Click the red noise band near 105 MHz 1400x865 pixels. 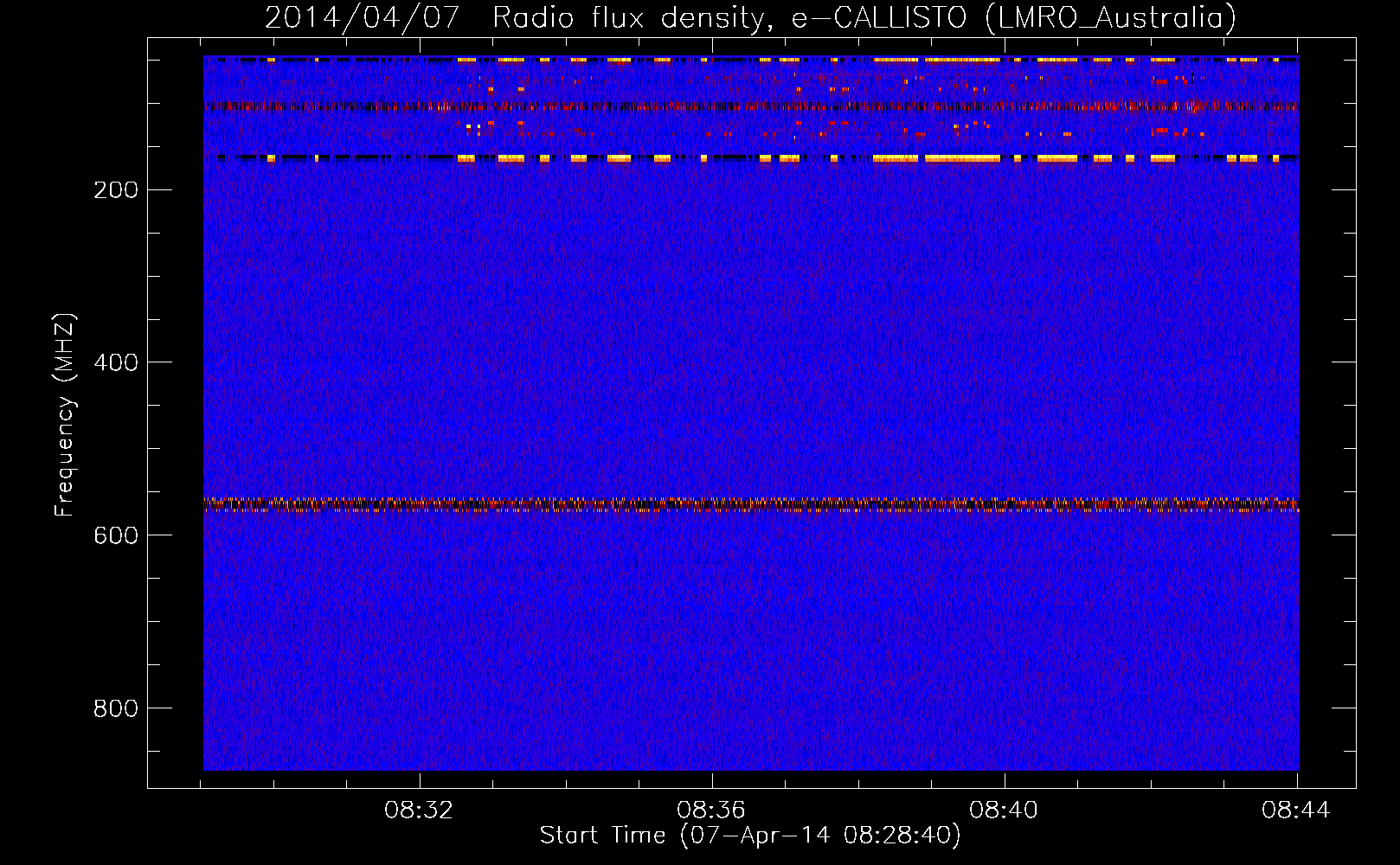click(x=751, y=106)
